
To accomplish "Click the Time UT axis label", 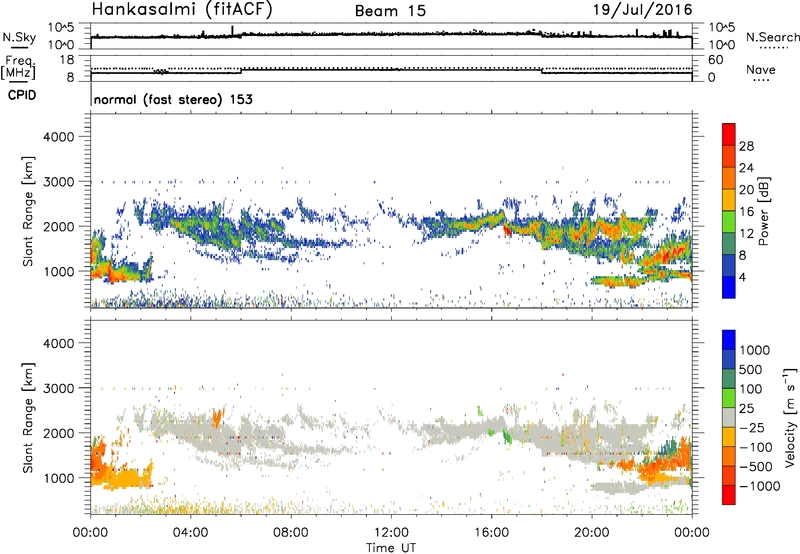I will pyautogui.click(x=391, y=548).
